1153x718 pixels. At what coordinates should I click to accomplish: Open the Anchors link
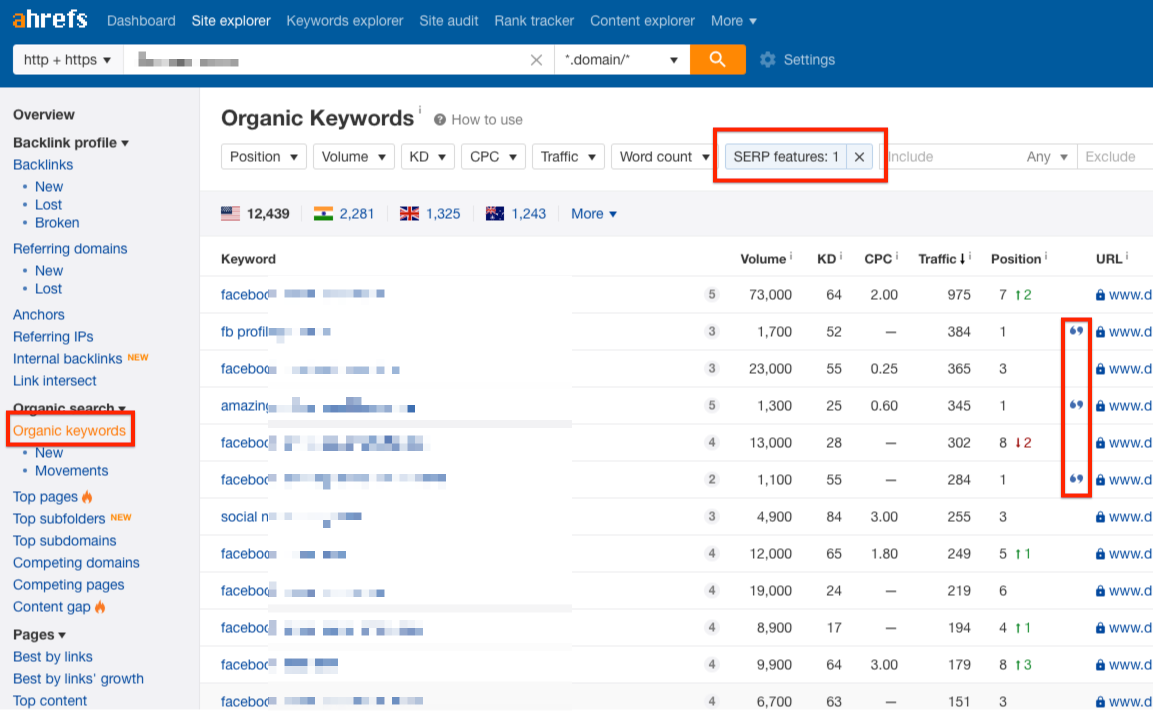[38, 314]
